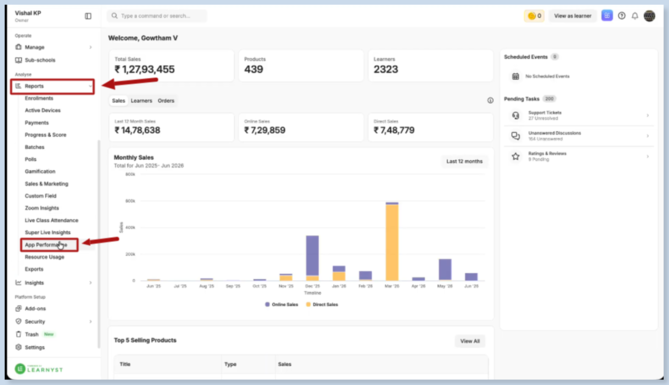Screen dimensions: 669x385
Task: Open Unanswered Discussions row chevron
Action: (648, 136)
